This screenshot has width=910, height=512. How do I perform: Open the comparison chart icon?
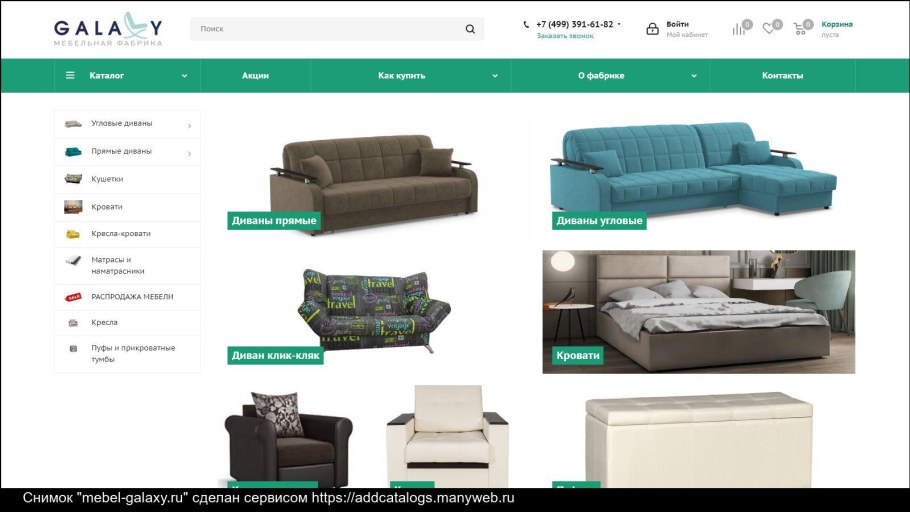click(738, 28)
